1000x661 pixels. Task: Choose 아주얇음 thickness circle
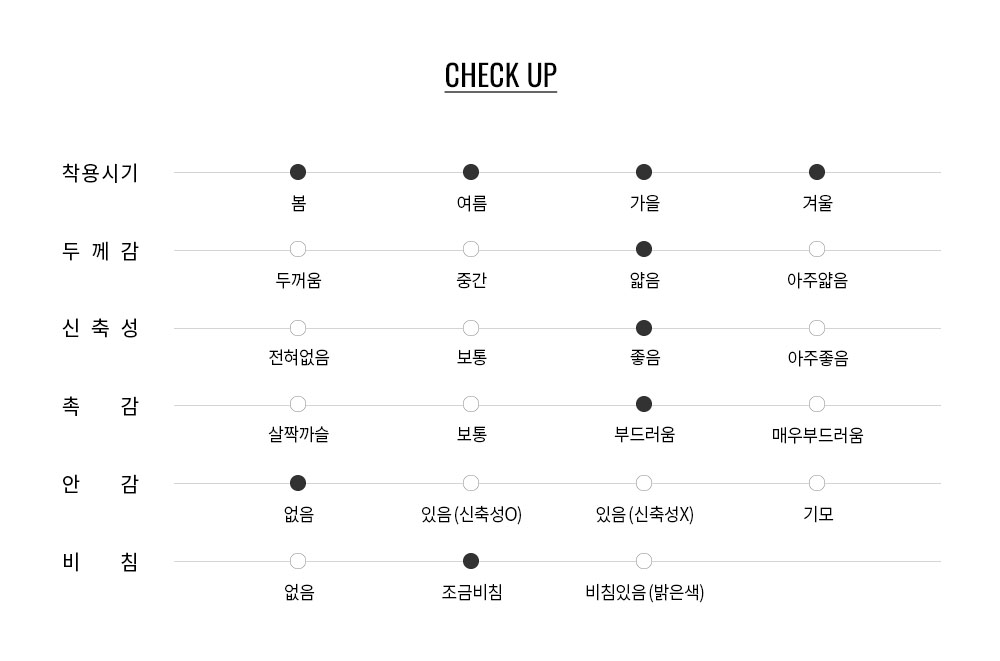tap(817, 249)
